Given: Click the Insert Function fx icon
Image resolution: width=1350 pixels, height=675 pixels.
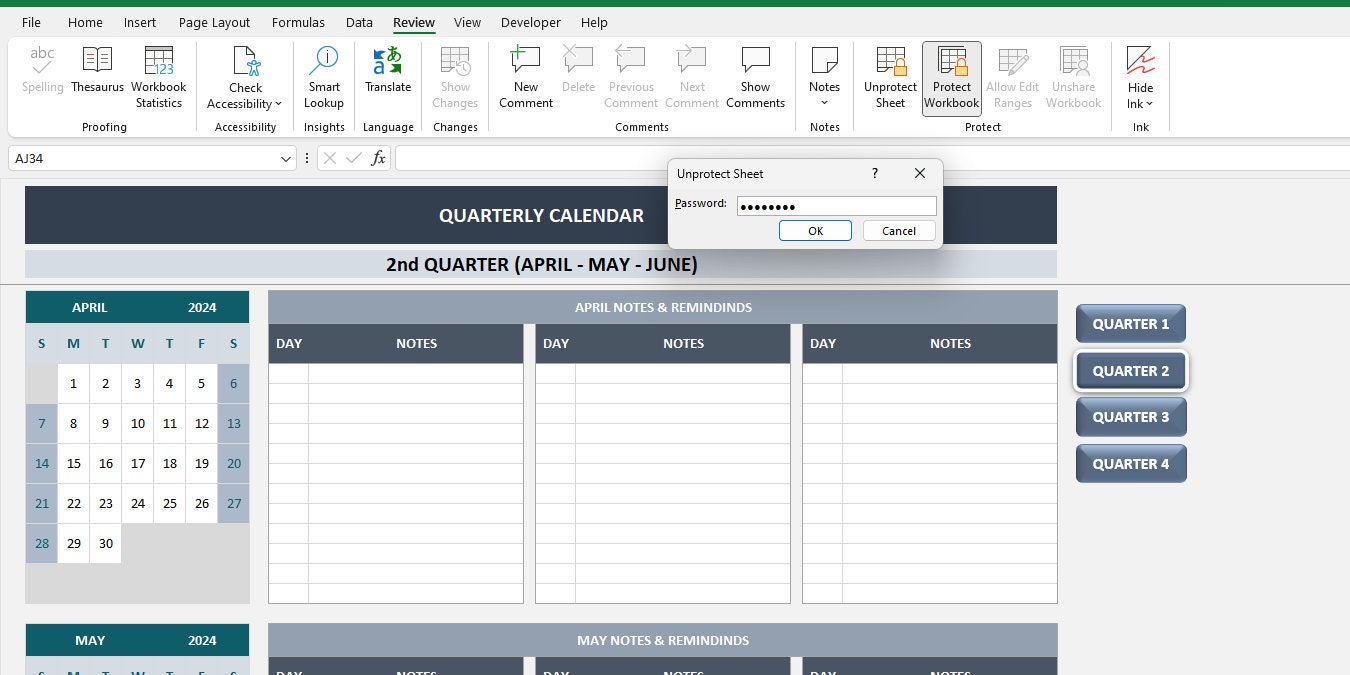Looking at the screenshot, I should pyautogui.click(x=378, y=158).
